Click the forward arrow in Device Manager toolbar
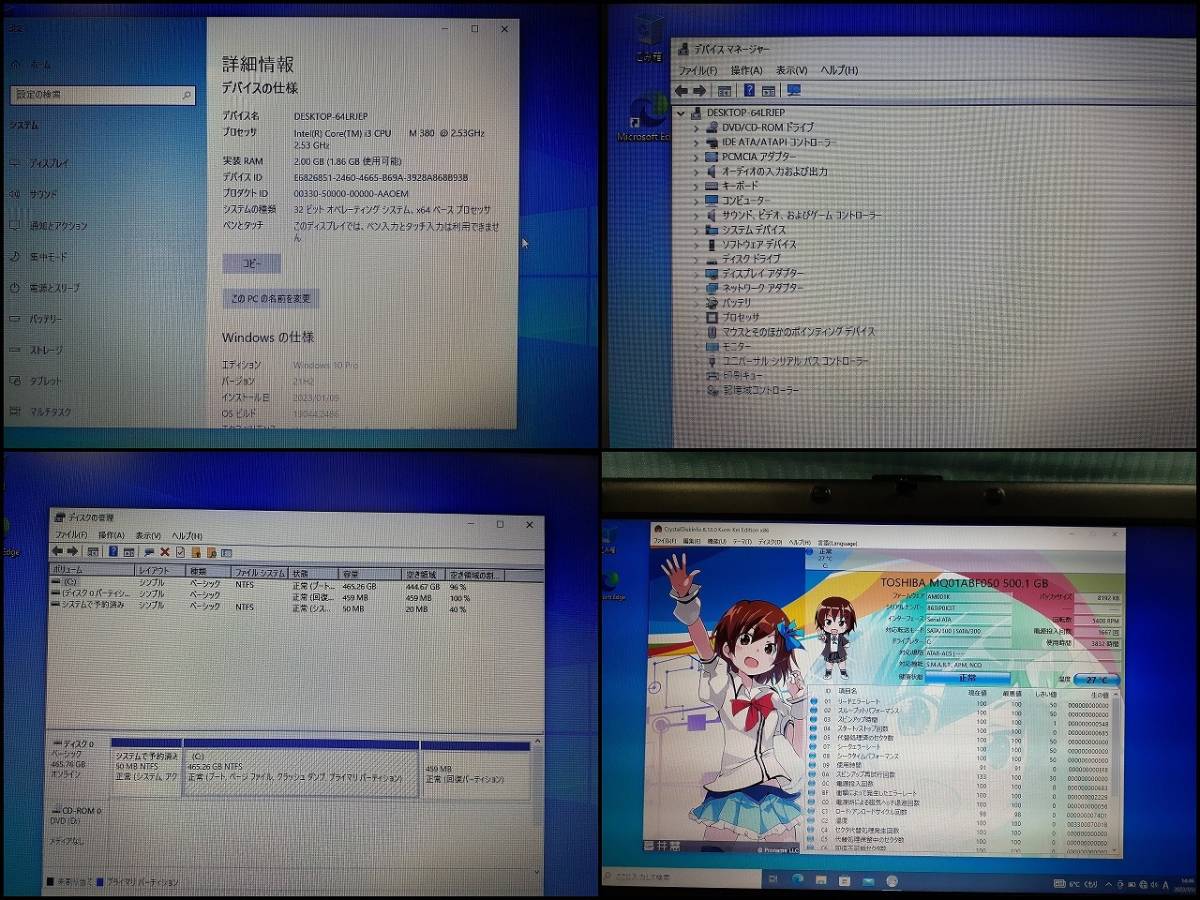This screenshot has height=900, width=1200. pos(699,90)
